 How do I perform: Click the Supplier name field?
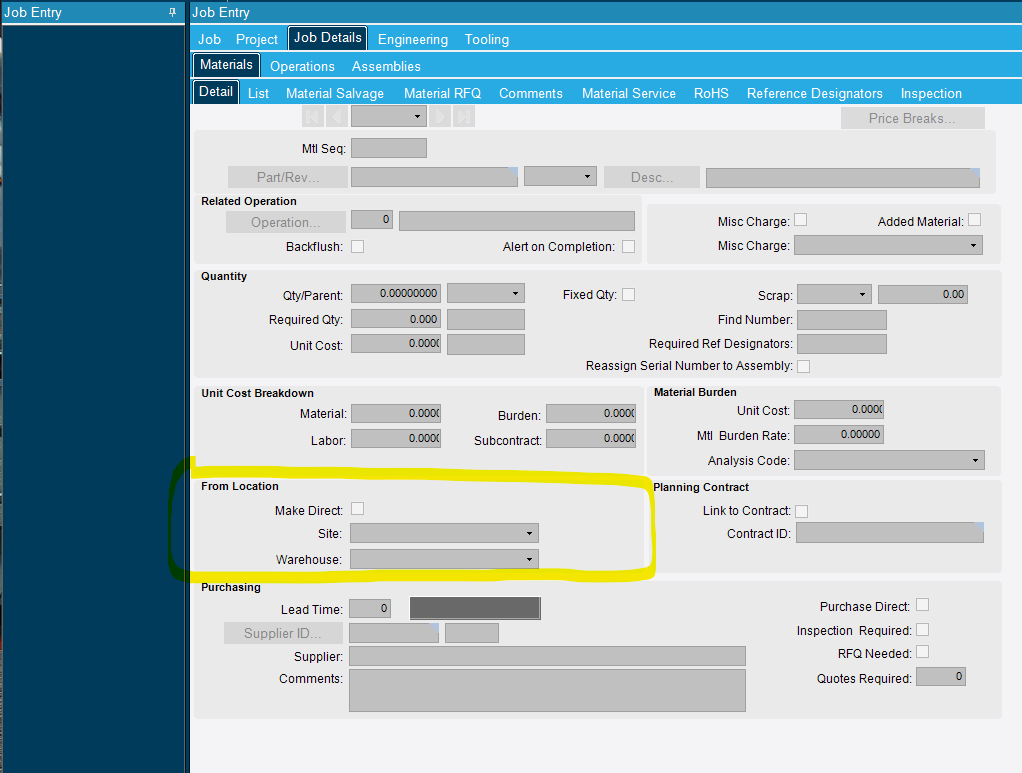click(548, 656)
